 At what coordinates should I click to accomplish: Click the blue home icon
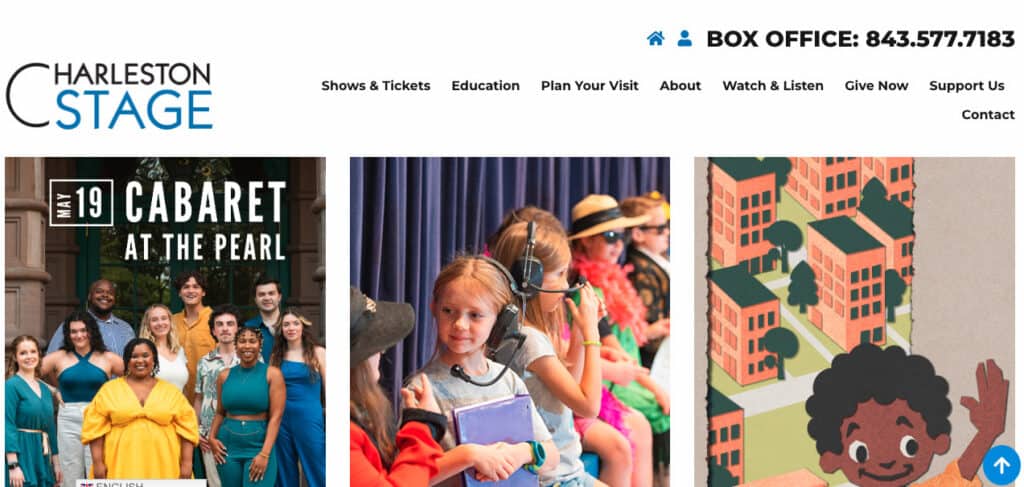pyautogui.click(x=656, y=39)
